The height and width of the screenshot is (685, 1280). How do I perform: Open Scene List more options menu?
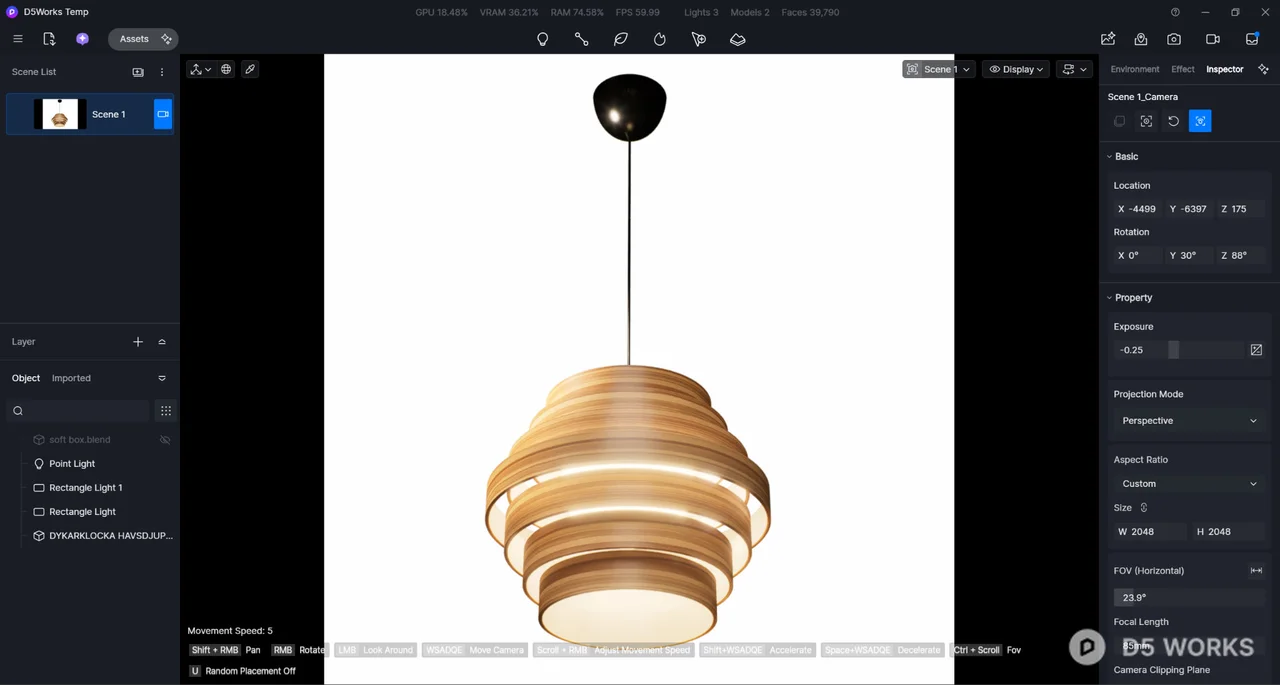(162, 72)
